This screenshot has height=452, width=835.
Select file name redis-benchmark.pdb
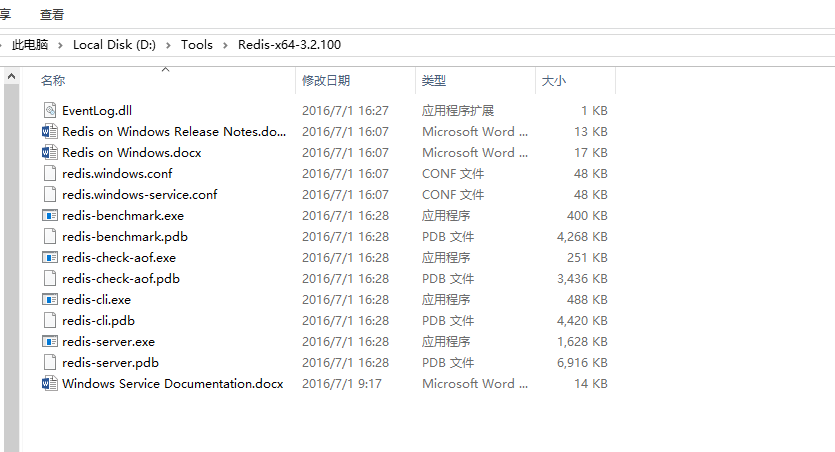125,236
